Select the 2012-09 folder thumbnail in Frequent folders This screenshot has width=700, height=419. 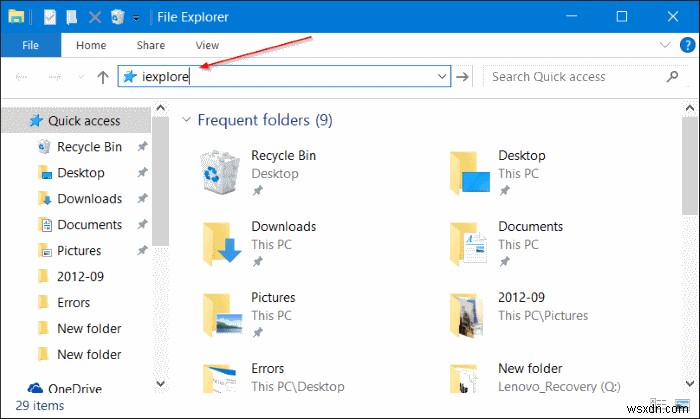click(467, 315)
